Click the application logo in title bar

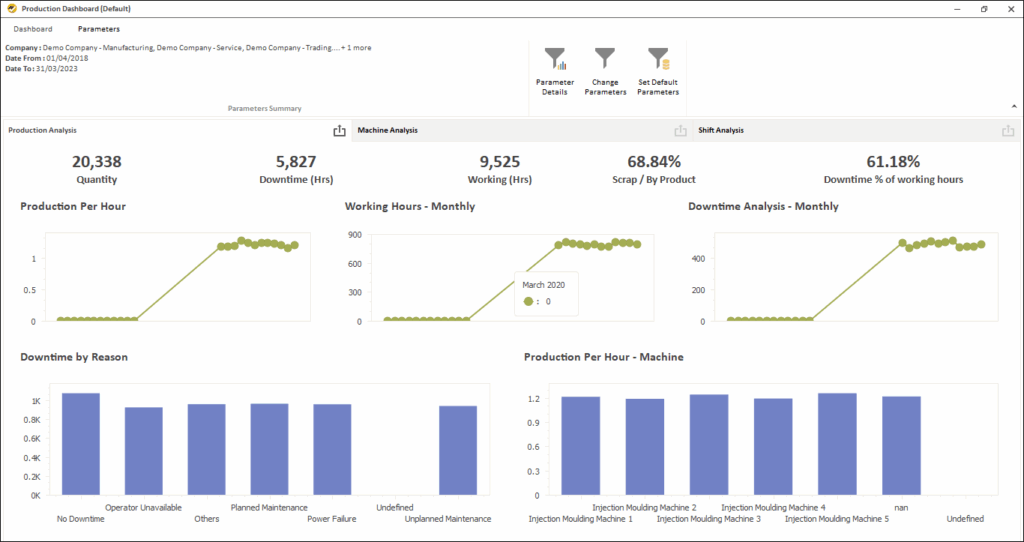pyautogui.click(x=11, y=9)
